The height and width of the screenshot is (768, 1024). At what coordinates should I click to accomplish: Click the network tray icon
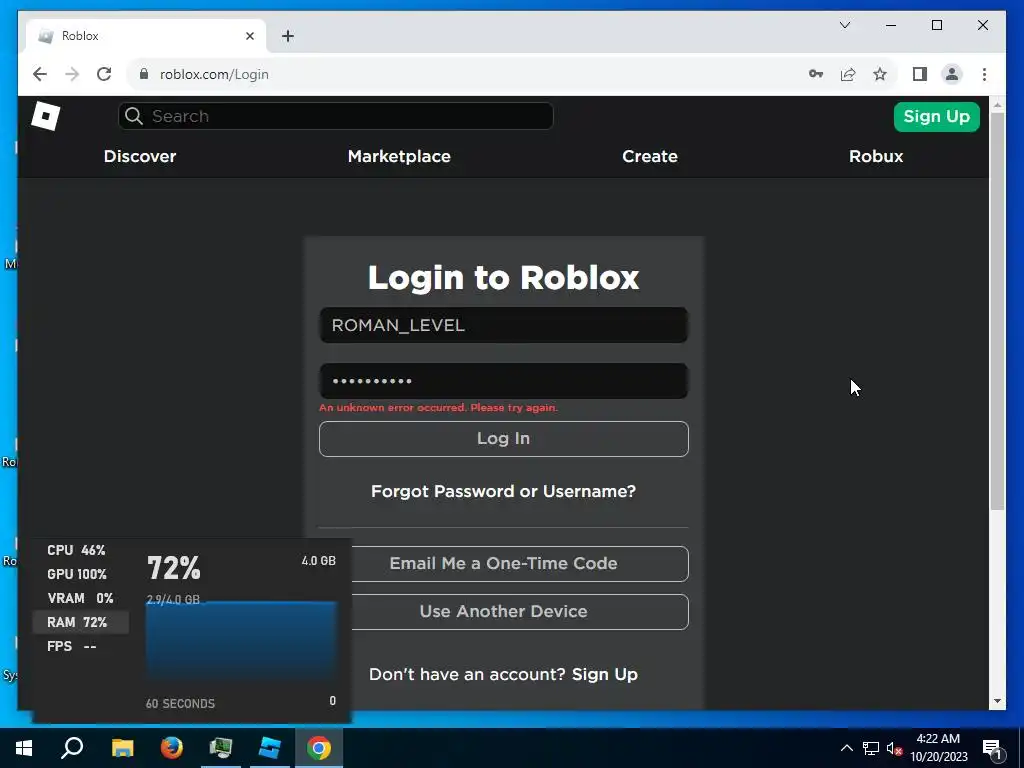(871, 748)
